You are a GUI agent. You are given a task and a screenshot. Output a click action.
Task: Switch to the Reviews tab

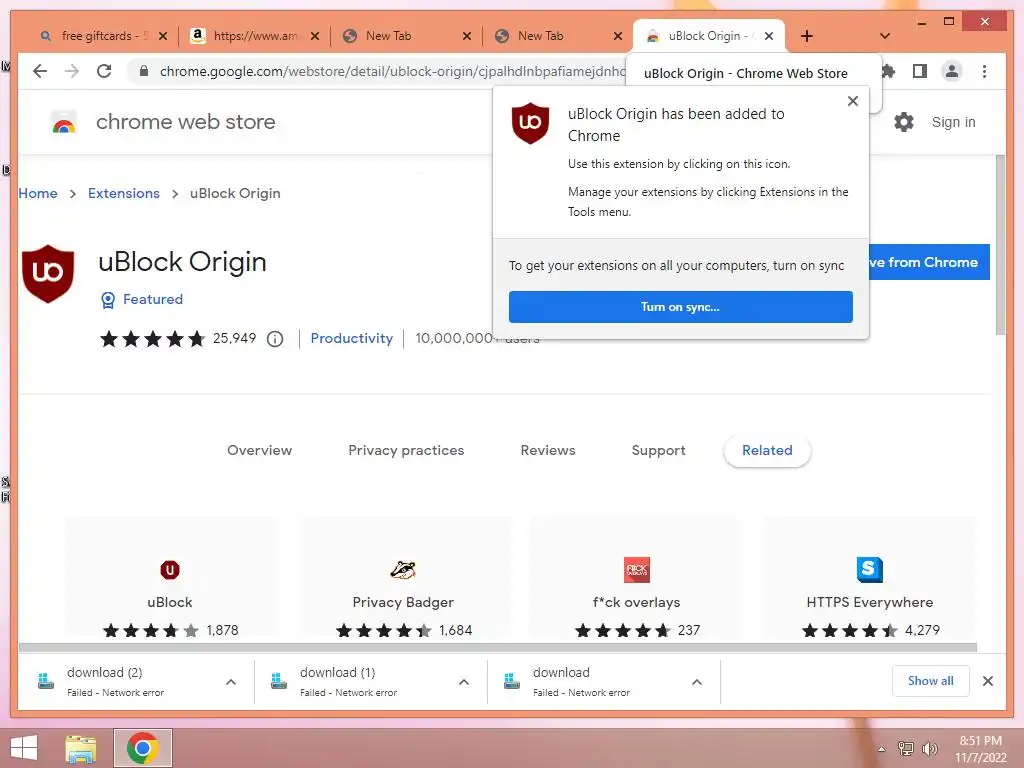coord(547,450)
